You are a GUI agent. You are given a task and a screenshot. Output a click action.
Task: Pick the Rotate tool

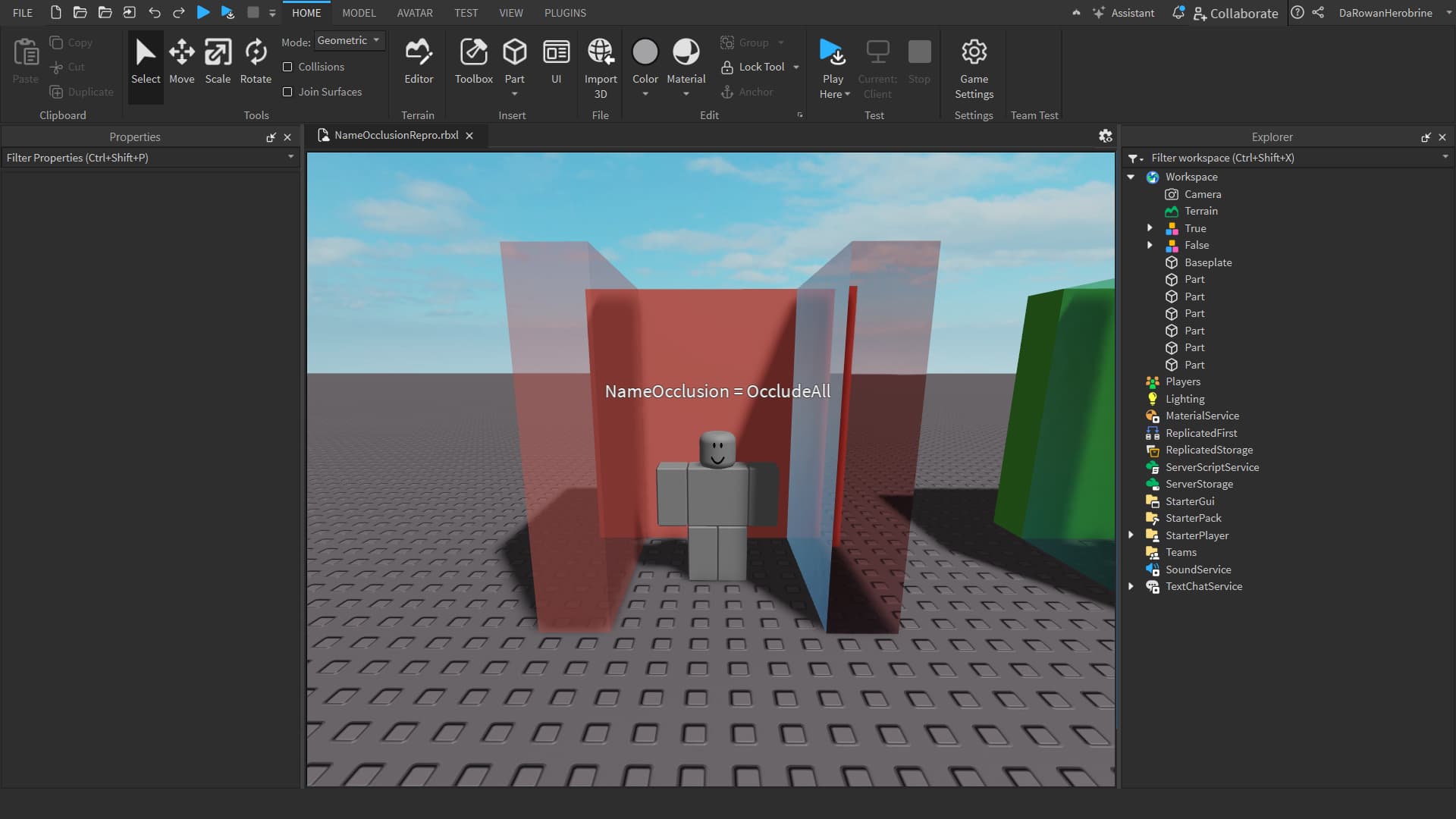[256, 62]
